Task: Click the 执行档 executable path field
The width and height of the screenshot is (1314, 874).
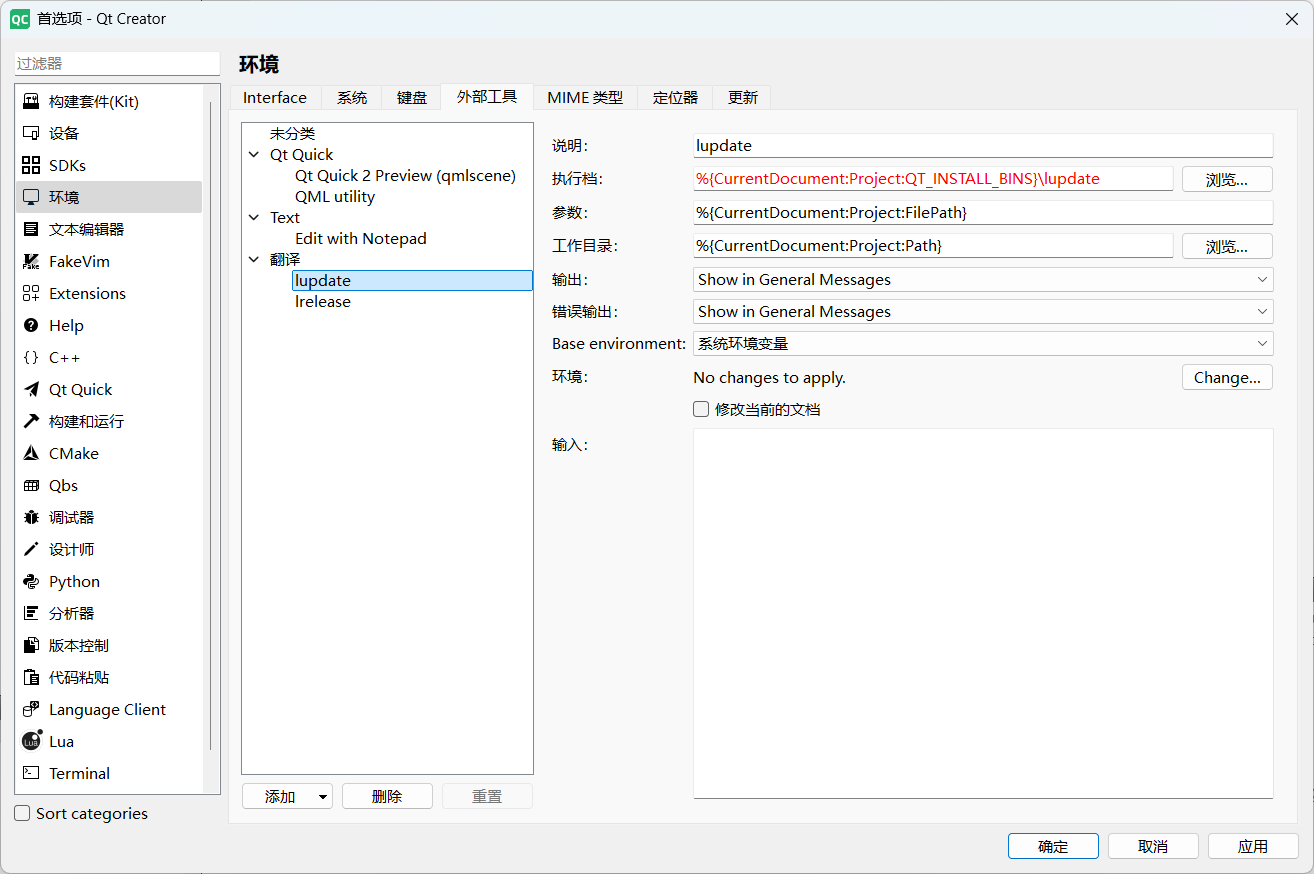Action: click(933, 179)
